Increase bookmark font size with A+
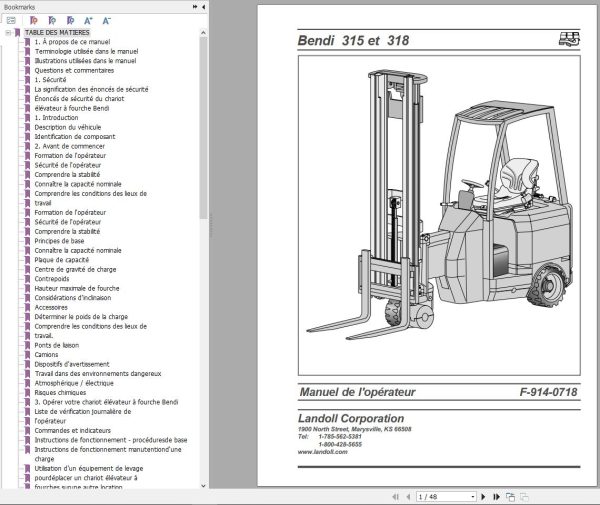The image size is (600, 505). coord(88,21)
